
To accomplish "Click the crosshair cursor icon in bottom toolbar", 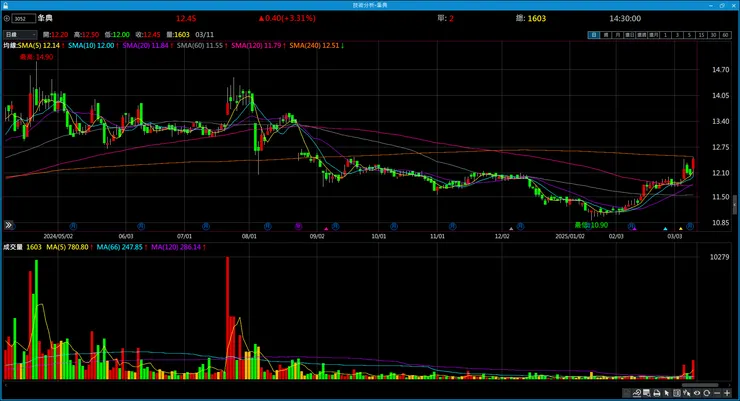I will point(687,393).
